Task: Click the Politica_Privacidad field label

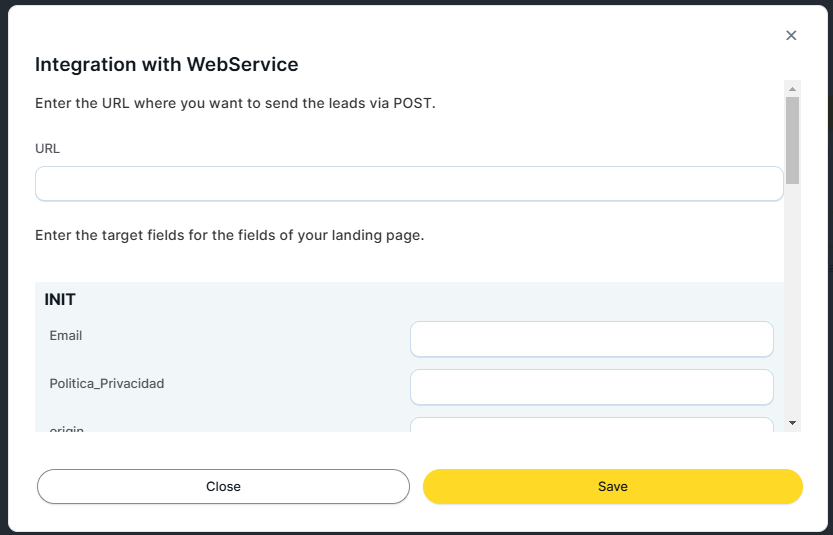Action: click(107, 383)
